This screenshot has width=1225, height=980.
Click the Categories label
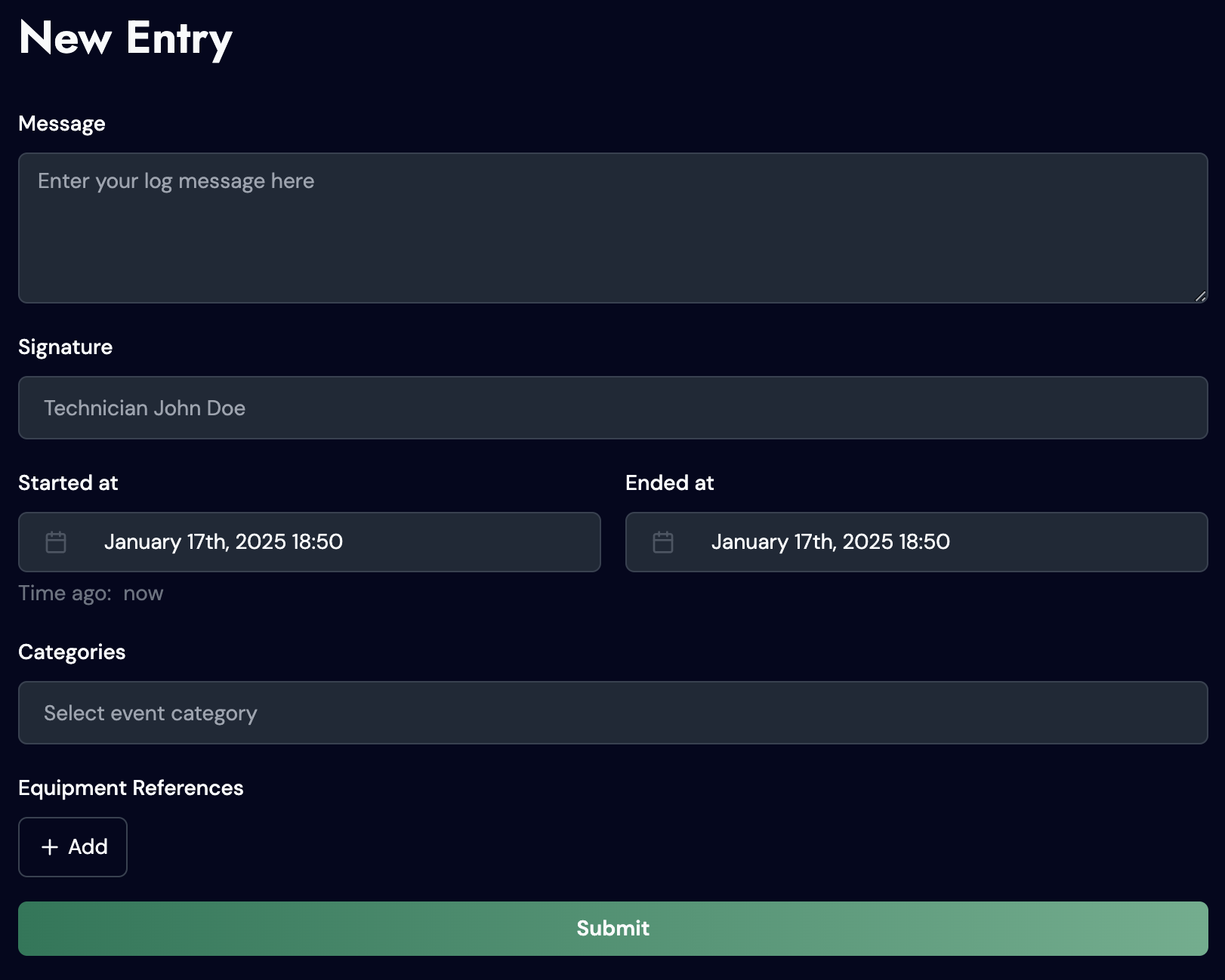72,652
